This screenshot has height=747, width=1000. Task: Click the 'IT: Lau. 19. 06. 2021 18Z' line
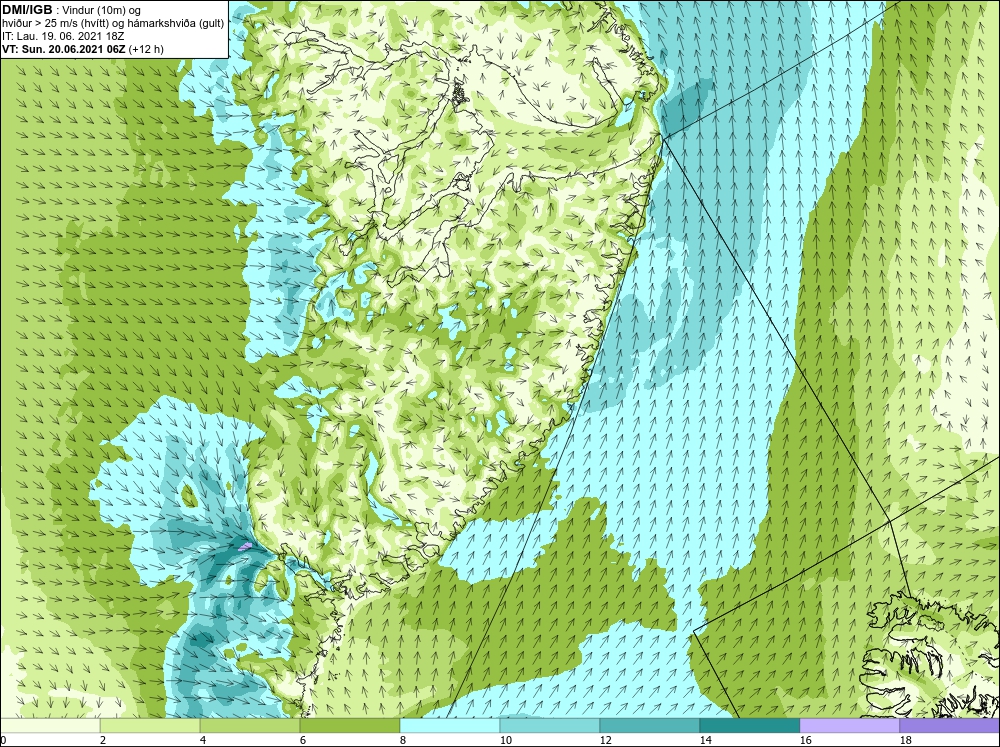[x=63, y=36]
